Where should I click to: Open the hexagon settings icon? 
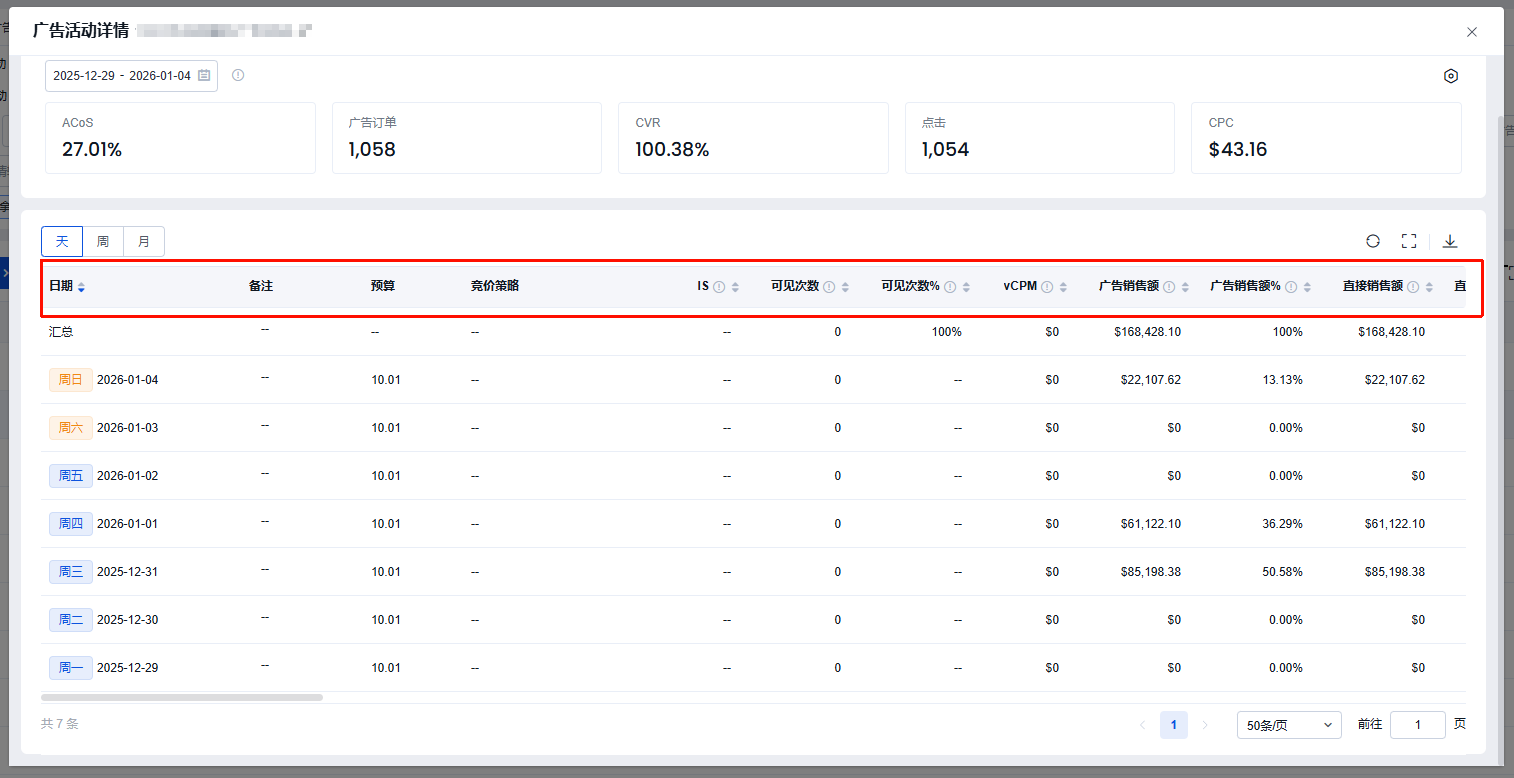pyautogui.click(x=1451, y=76)
